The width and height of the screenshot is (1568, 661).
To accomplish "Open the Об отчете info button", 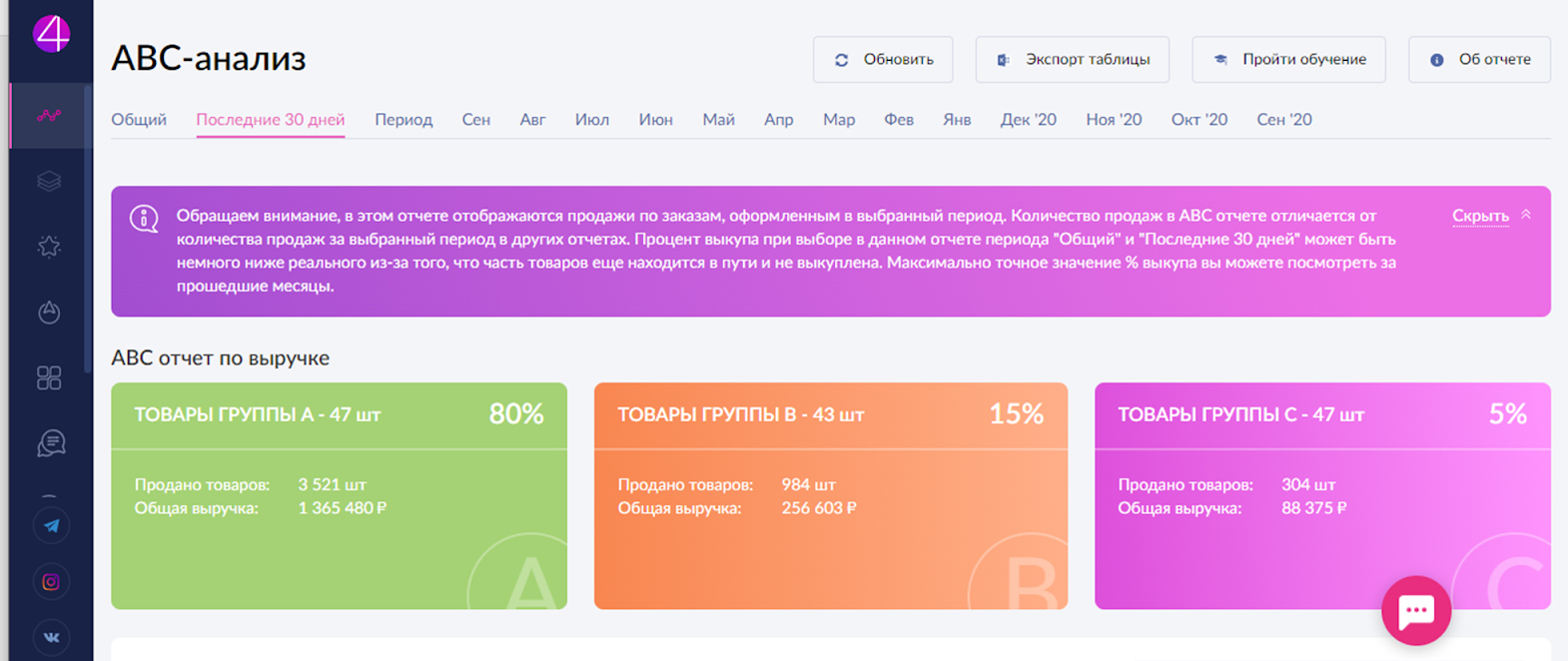I will click(1479, 60).
